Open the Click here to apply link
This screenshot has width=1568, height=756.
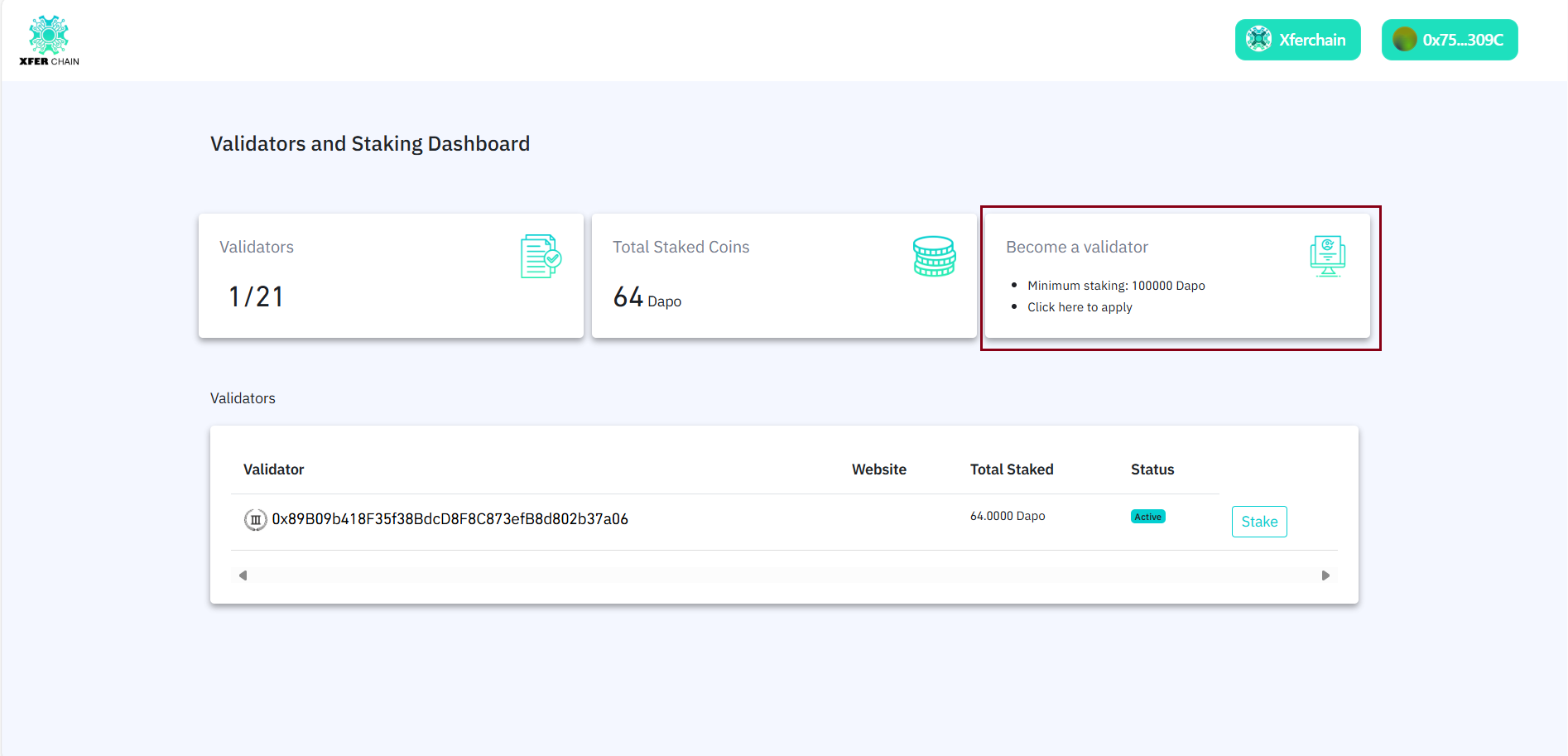[1080, 306]
